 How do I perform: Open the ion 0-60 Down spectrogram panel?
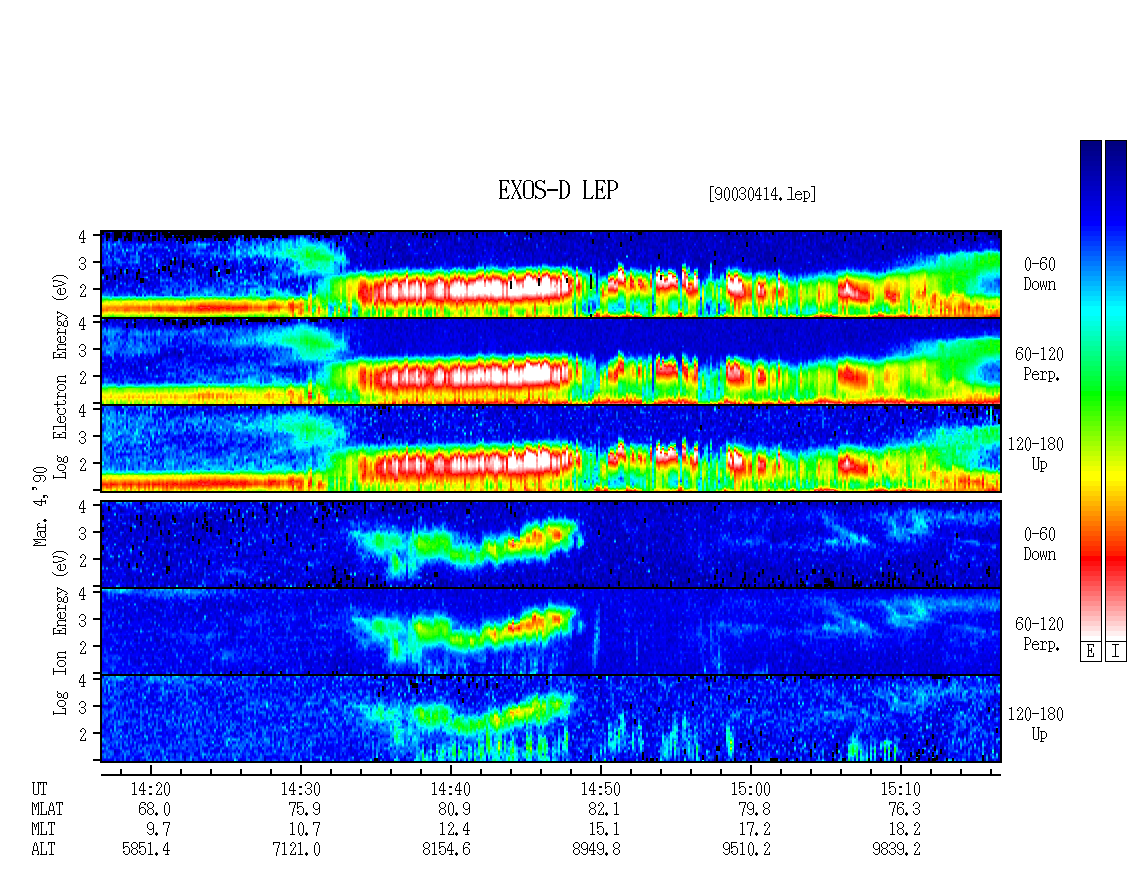pos(551,544)
